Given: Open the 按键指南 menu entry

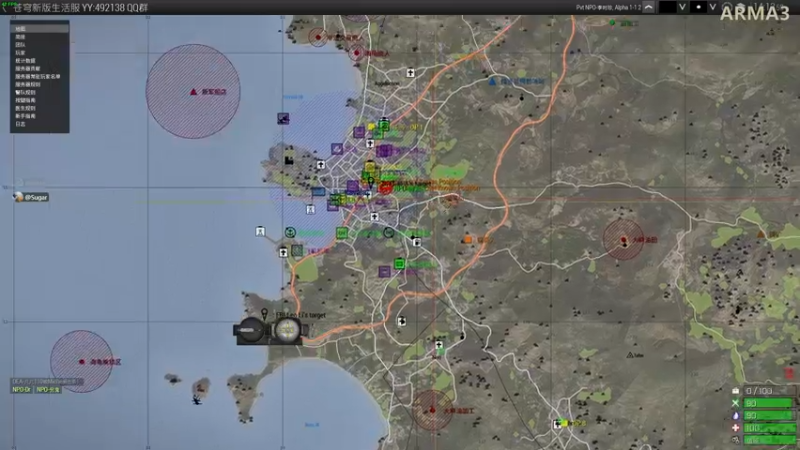Looking at the screenshot, I should click(x=39, y=100).
